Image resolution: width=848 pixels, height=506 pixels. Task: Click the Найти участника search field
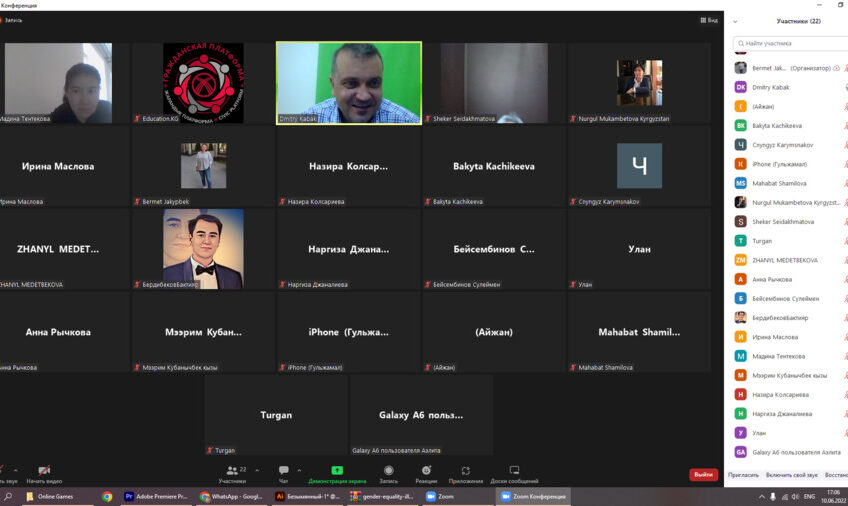pyautogui.click(x=790, y=43)
